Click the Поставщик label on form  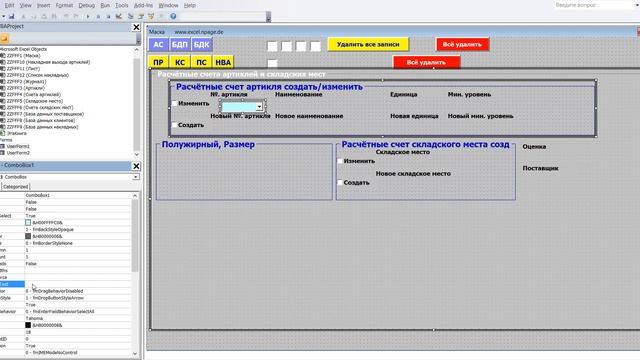[x=540, y=168]
